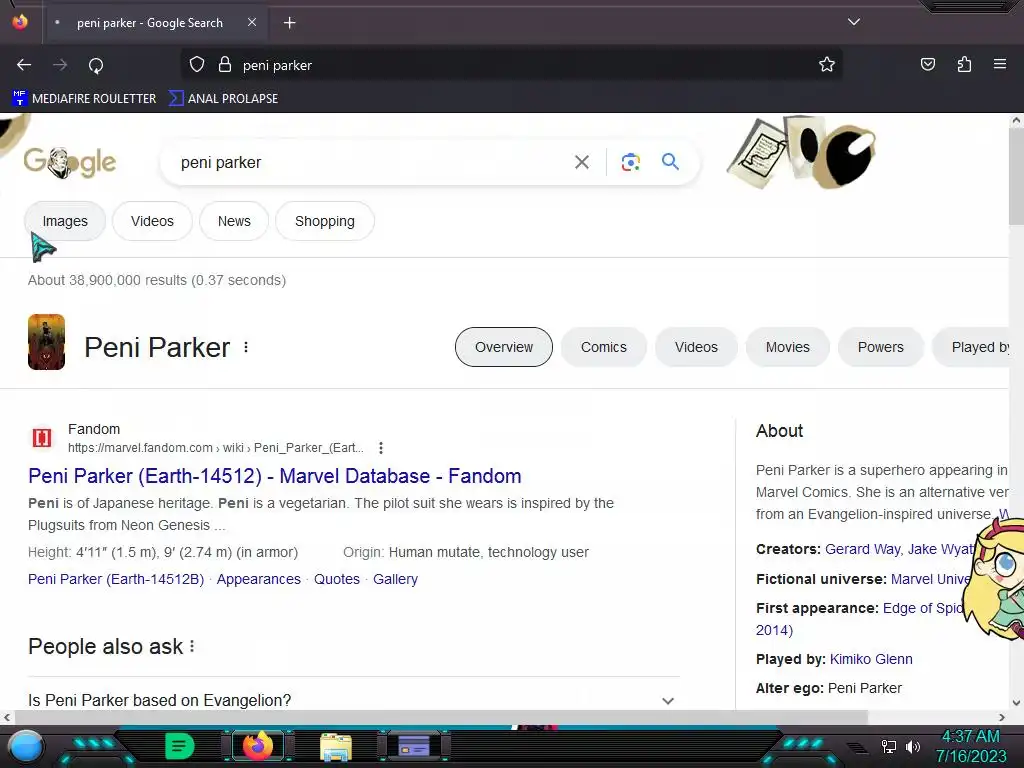1024x768 pixels.
Task: Click the scroll right arrow on horizontal scrollbar
Action: pos(1002,718)
